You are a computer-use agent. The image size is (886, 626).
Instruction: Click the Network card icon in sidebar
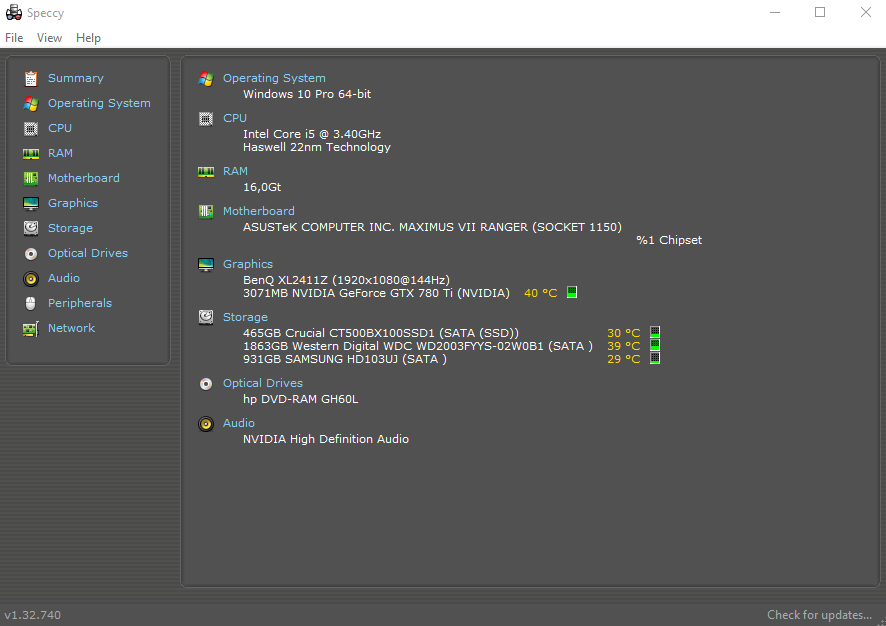(x=31, y=329)
